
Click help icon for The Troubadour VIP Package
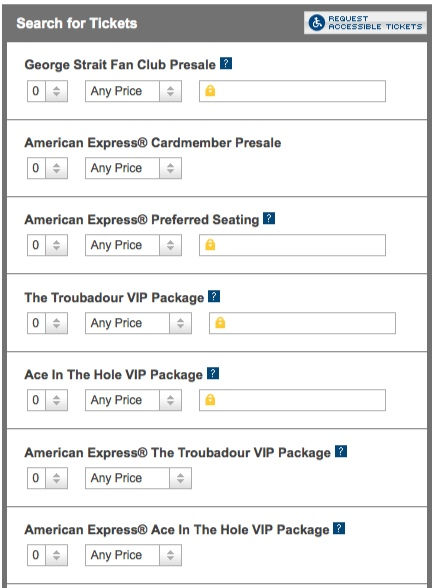click(x=214, y=296)
